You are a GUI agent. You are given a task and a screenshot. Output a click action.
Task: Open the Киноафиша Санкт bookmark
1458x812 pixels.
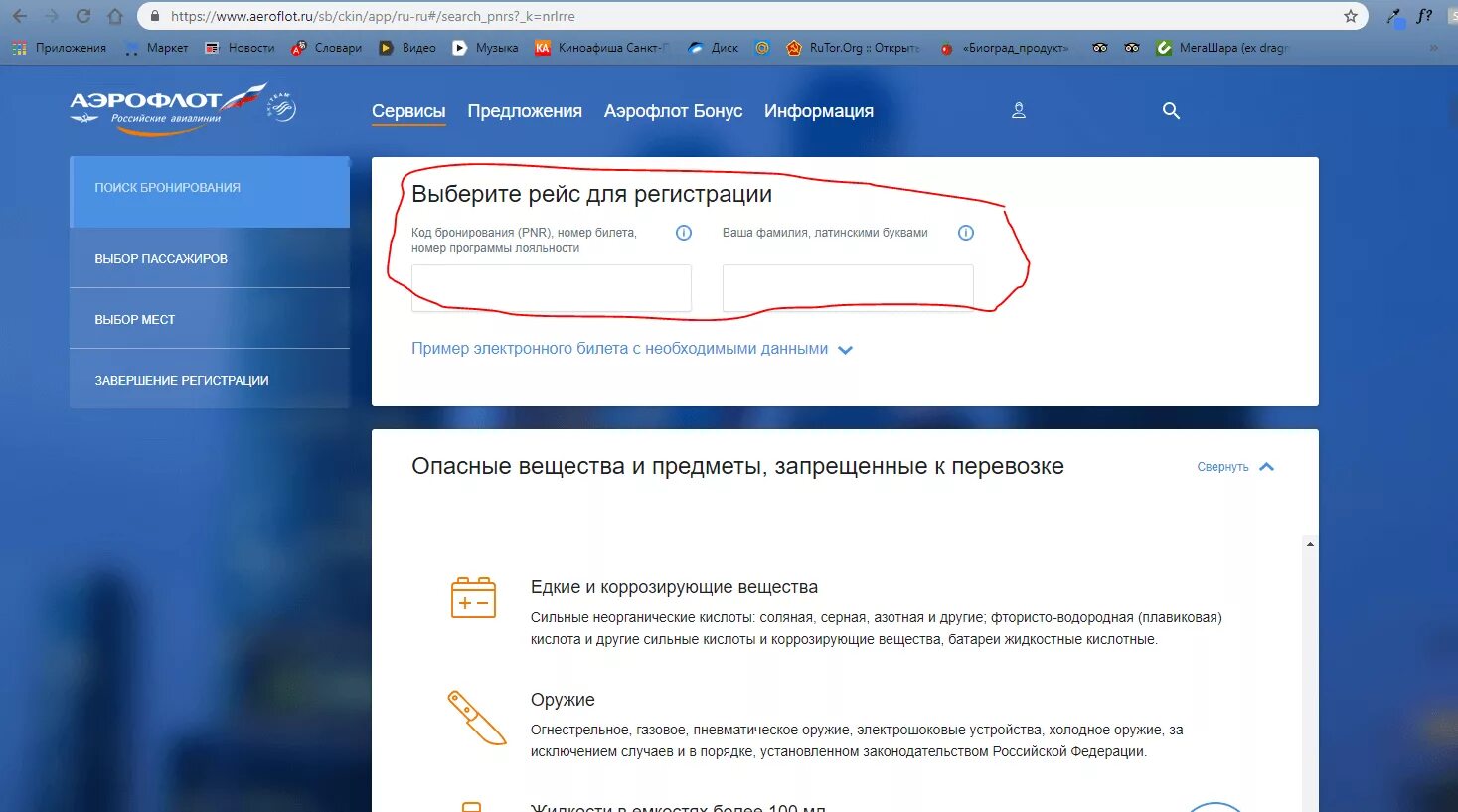point(602,48)
